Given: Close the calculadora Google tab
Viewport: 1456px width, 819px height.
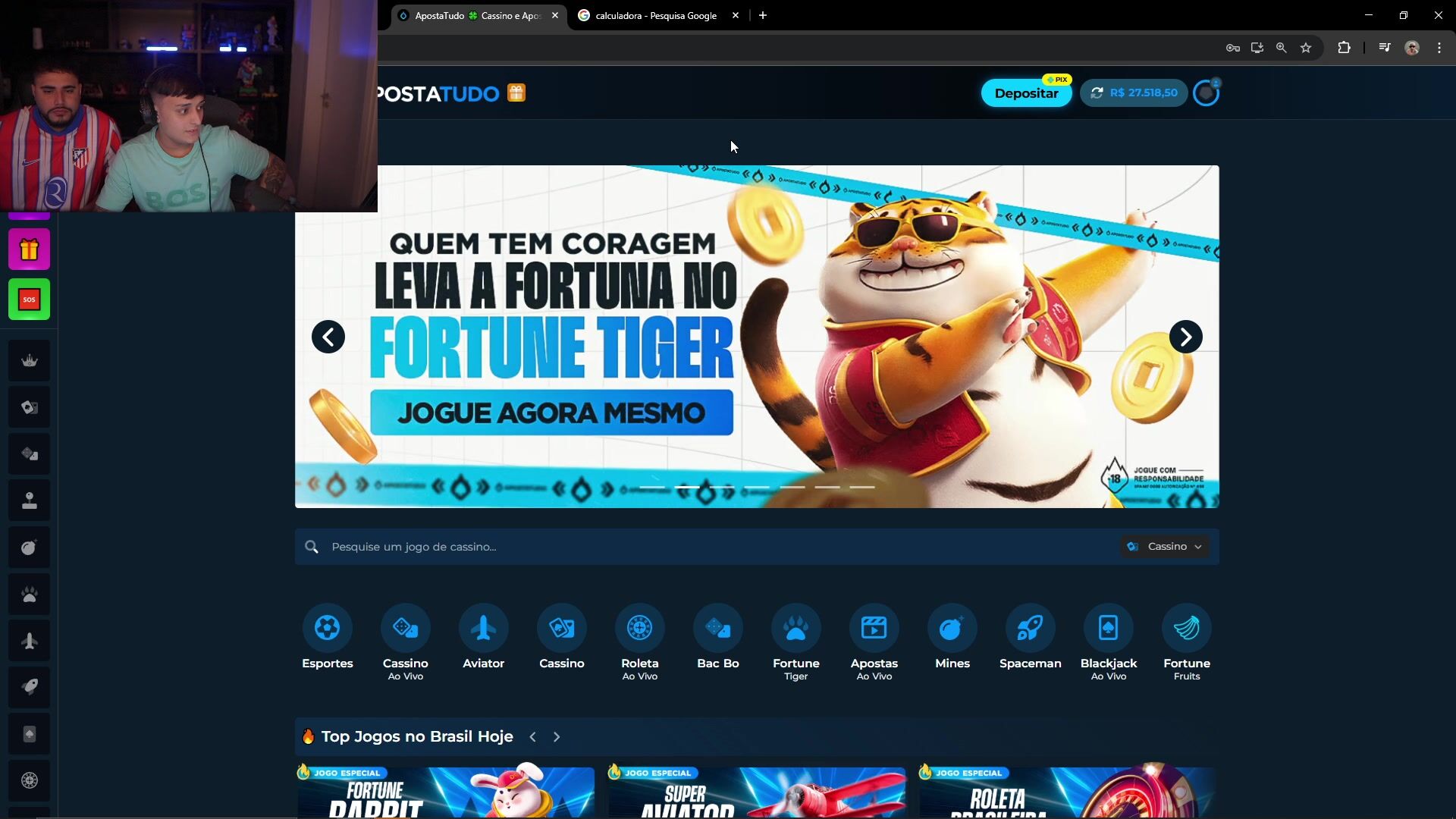Looking at the screenshot, I should click(x=736, y=15).
